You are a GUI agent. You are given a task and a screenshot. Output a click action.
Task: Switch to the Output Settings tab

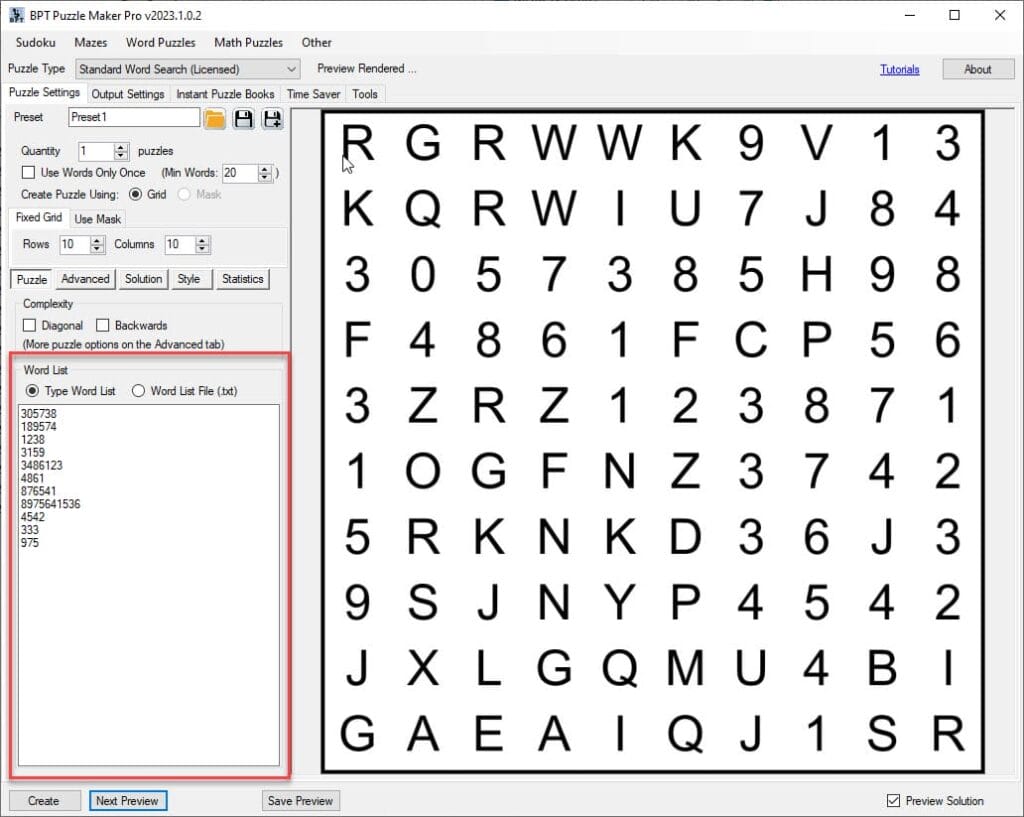coord(128,94)
